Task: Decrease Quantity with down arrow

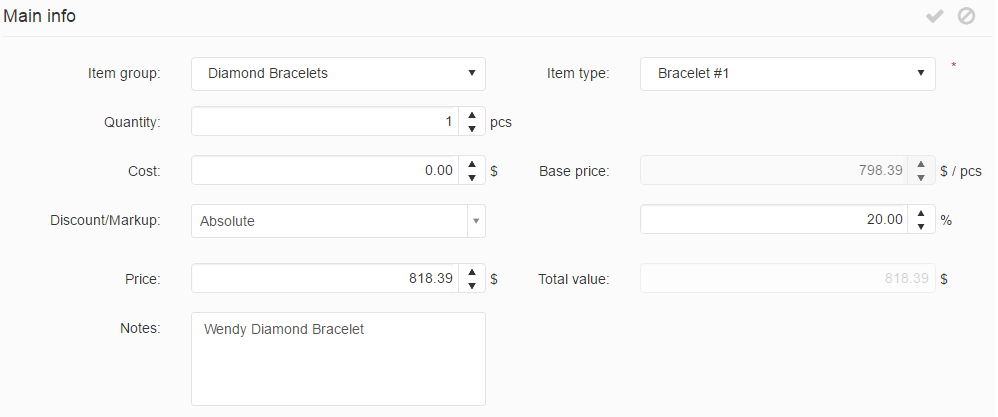Action: point(472,129)
